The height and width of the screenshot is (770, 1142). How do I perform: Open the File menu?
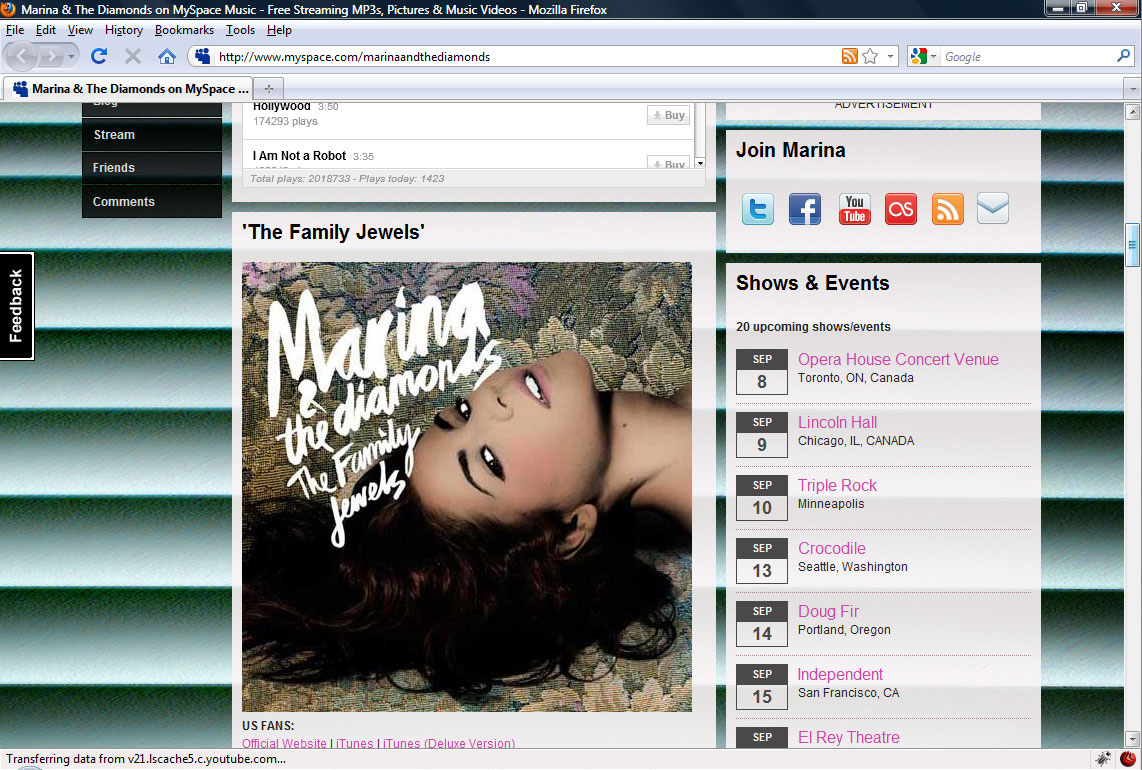(x=15, y=30)
